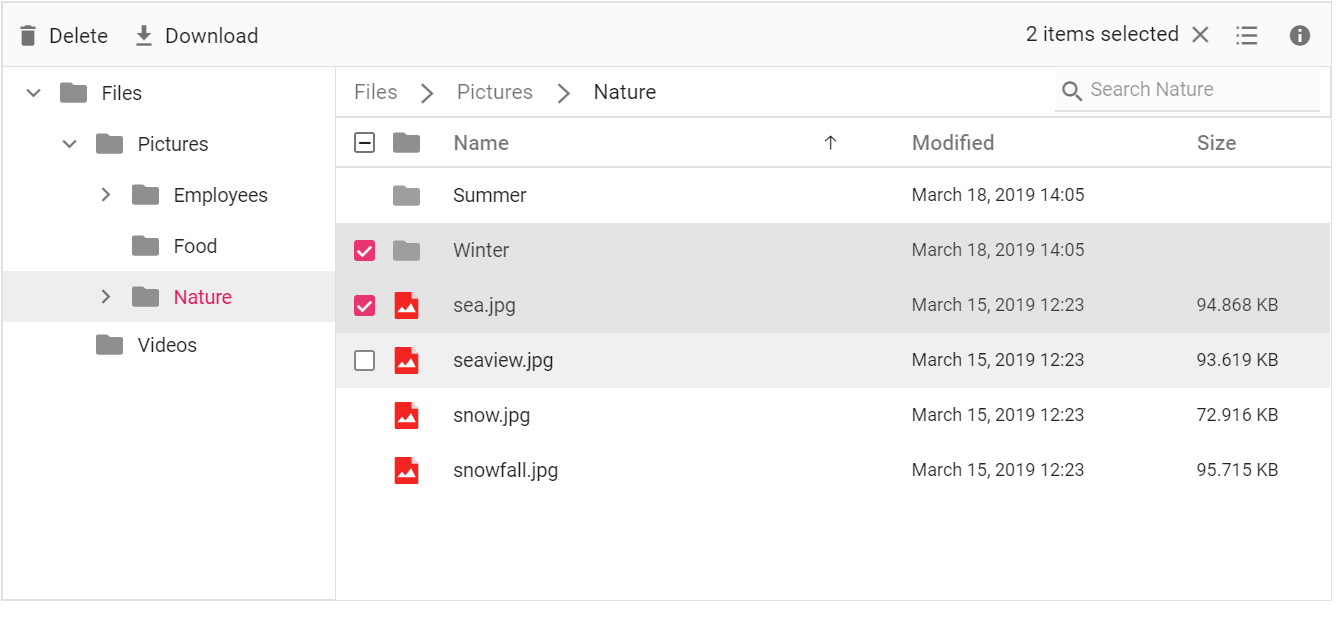
Task: Collapse the Pictures tree node
Action: click(69, 144)
